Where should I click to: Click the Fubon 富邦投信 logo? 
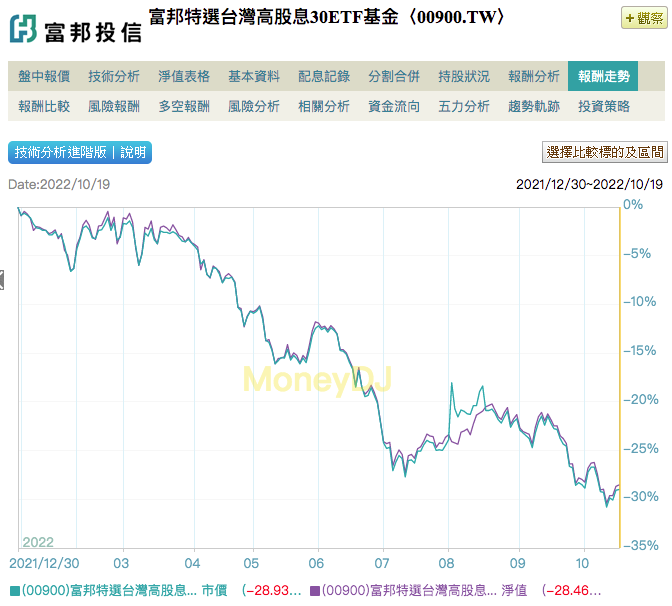pyautogui.click(x=75, y=30)
